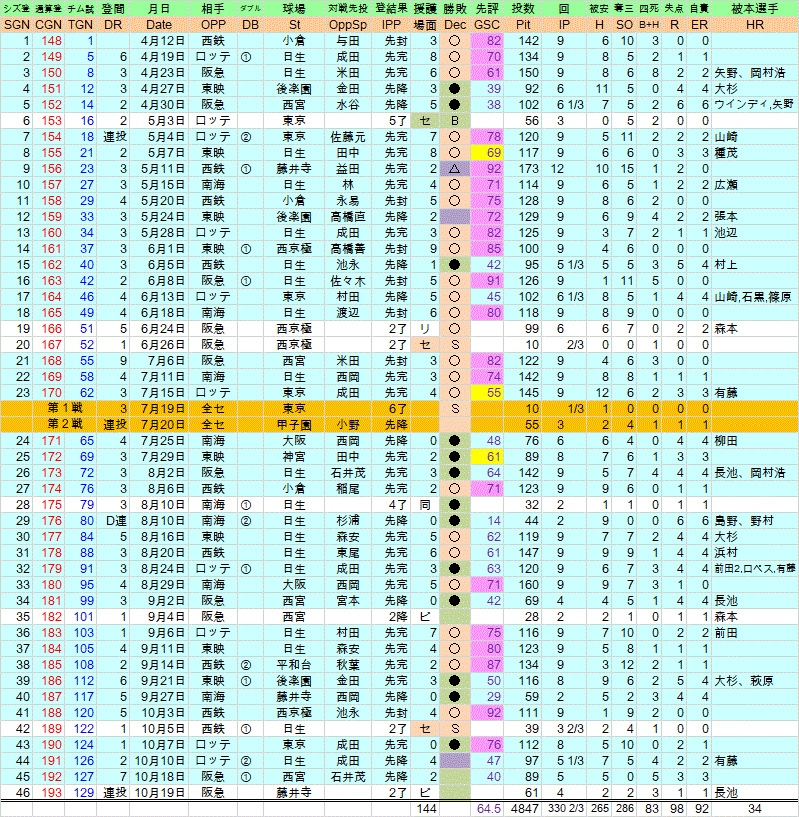Click the HR cell 前田2,ロペス,有藤
Screen dimensions: 799x817
click(x=754, y=569)
